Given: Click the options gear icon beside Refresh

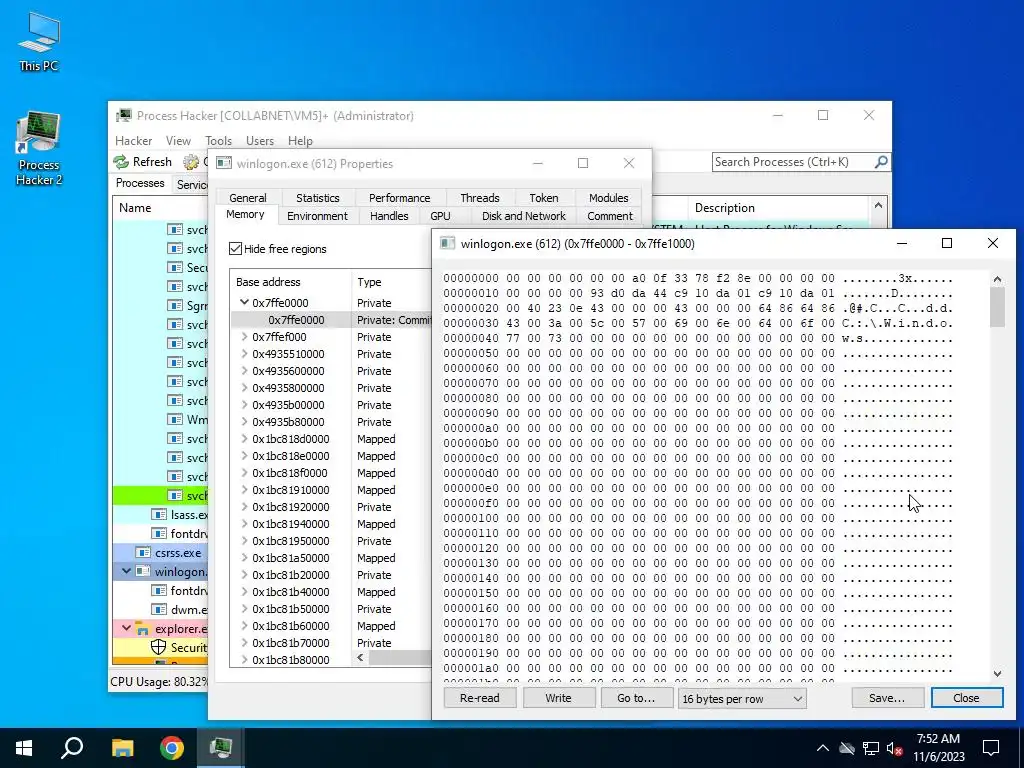Looking at the screenshot, I should pyautogui.click(x=191, y=162).
